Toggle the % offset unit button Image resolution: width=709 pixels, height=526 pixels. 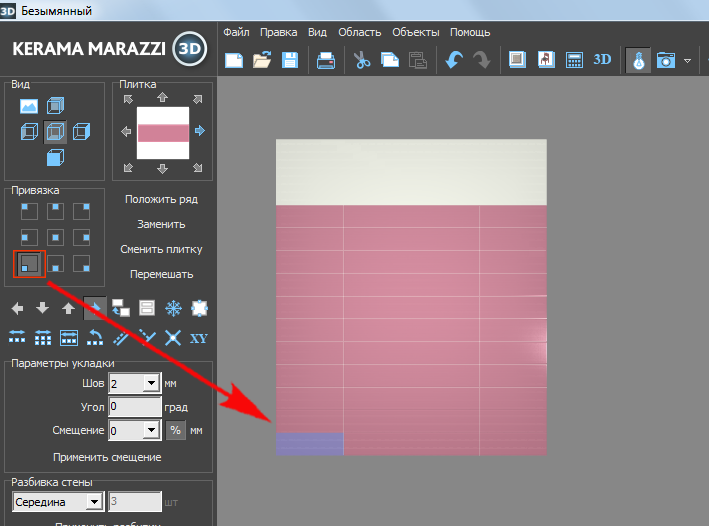coord(175,430)
